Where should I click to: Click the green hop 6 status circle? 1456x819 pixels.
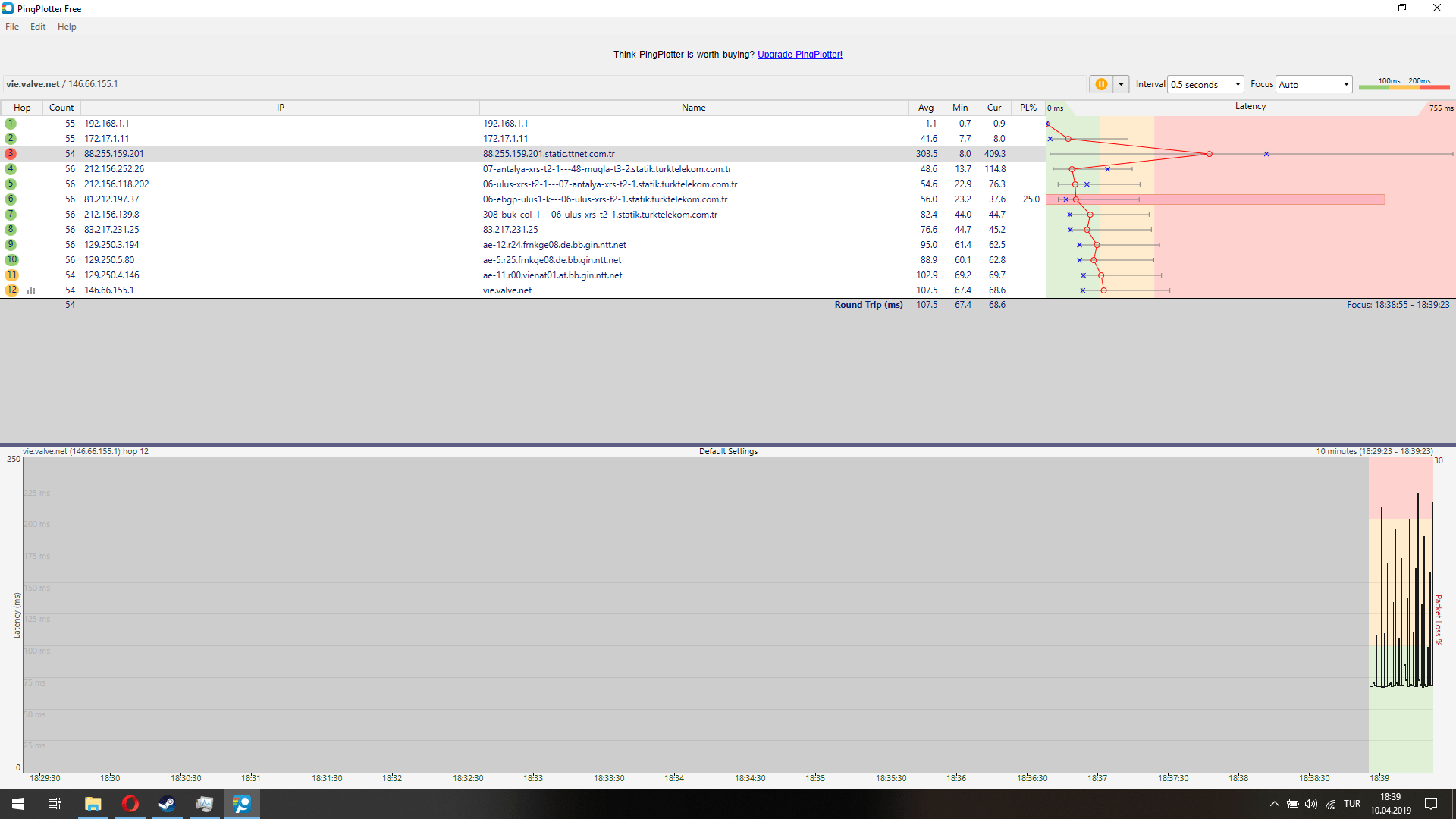[x=11, y=199]
